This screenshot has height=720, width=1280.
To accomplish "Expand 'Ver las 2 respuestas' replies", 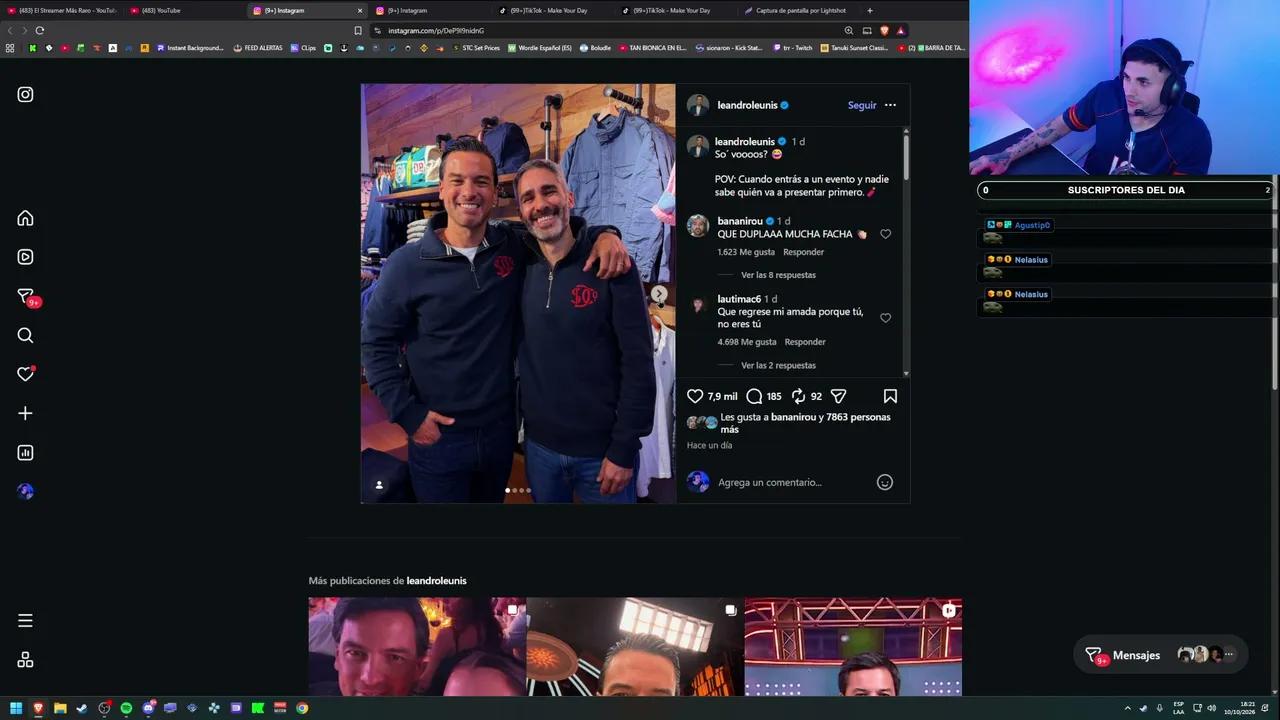I will click(x=778, y=366).
